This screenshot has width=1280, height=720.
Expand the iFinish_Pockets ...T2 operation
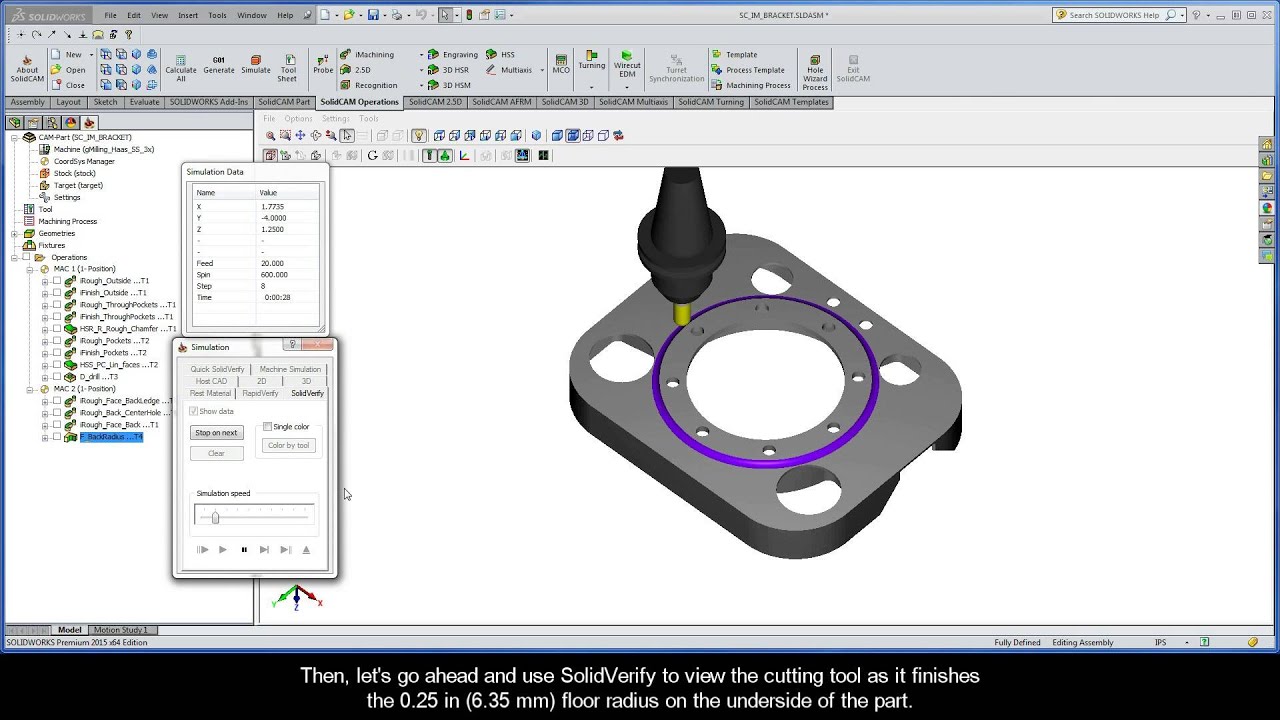click(45, 353)
